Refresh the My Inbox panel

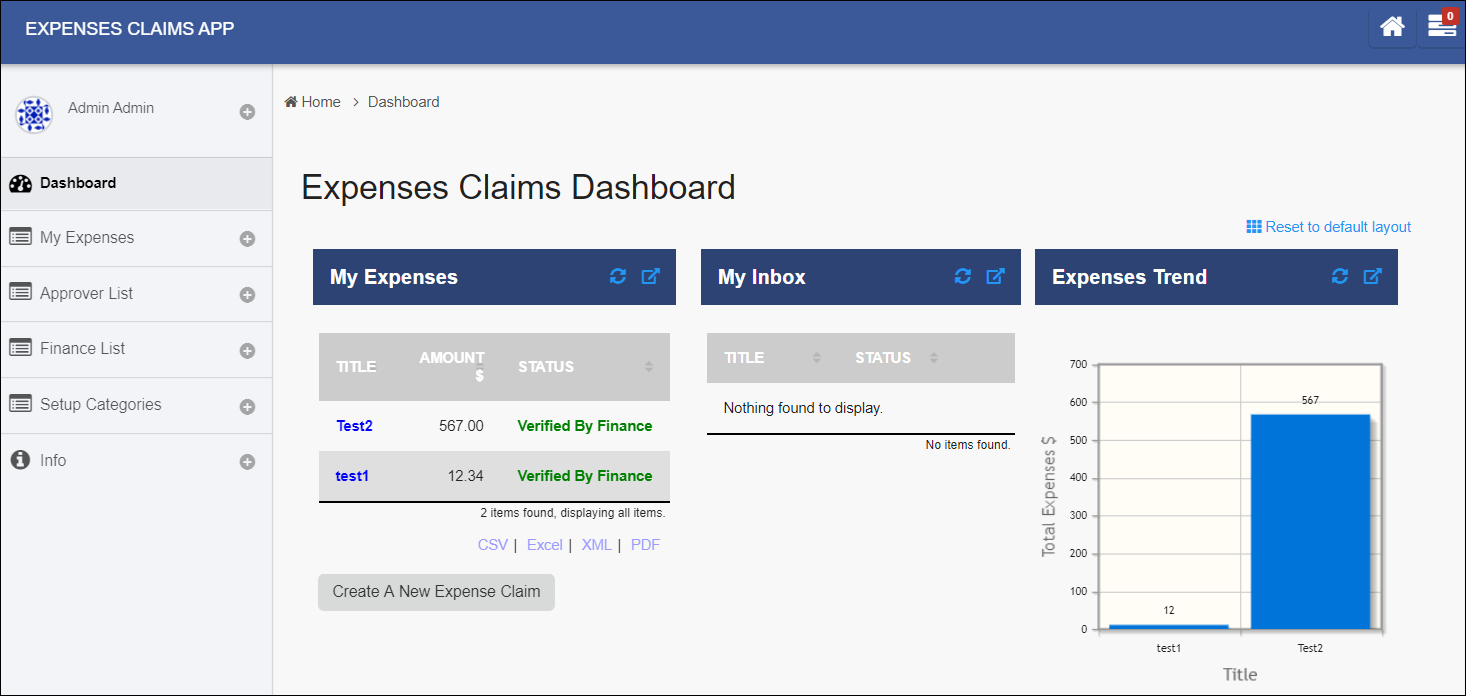[963, 276]
